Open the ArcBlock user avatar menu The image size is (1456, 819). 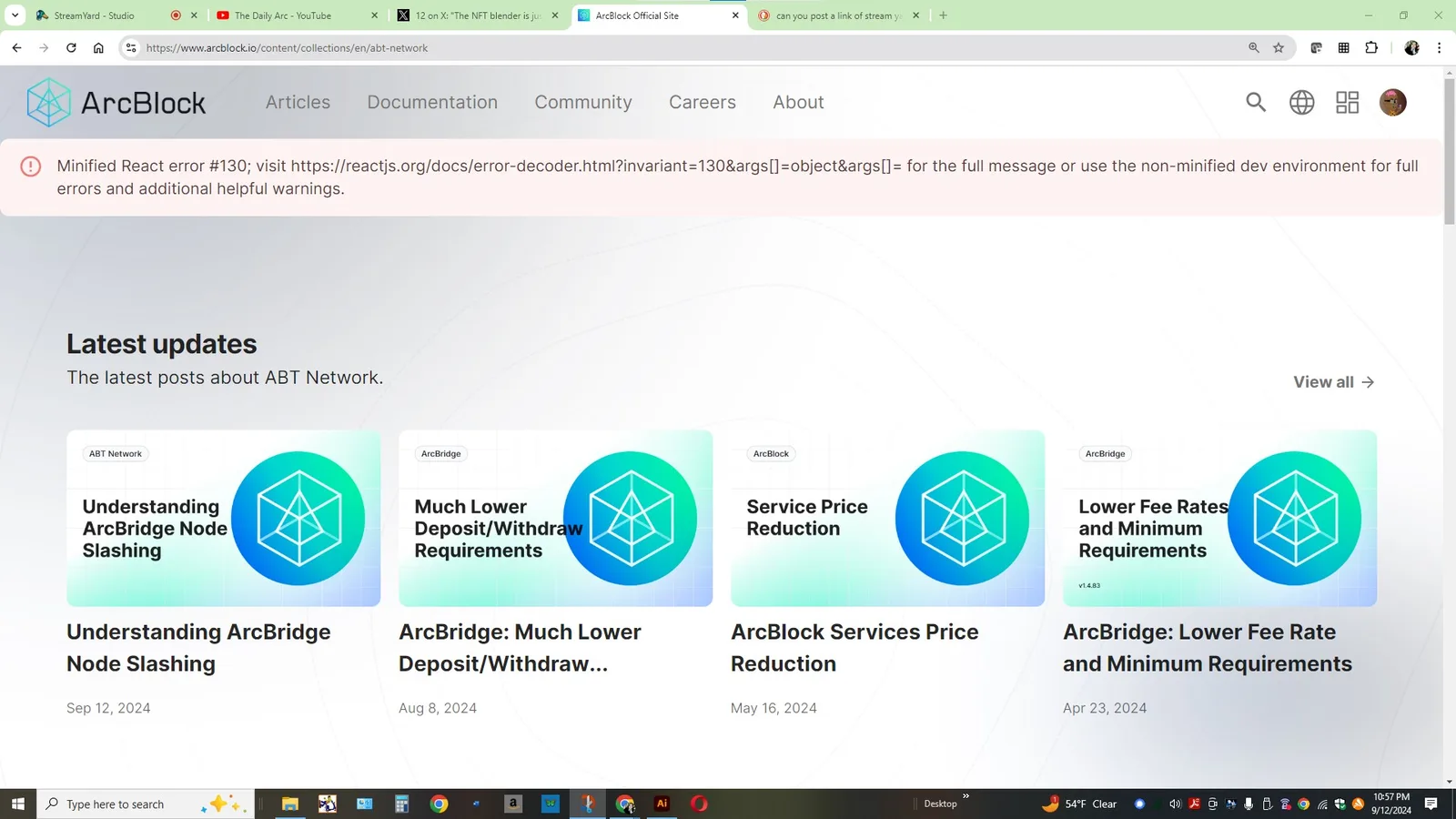pos(1393,102)
